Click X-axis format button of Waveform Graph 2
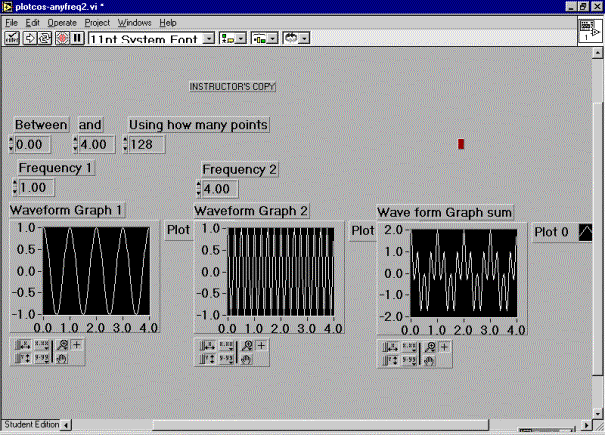 [x=226, y=345]
